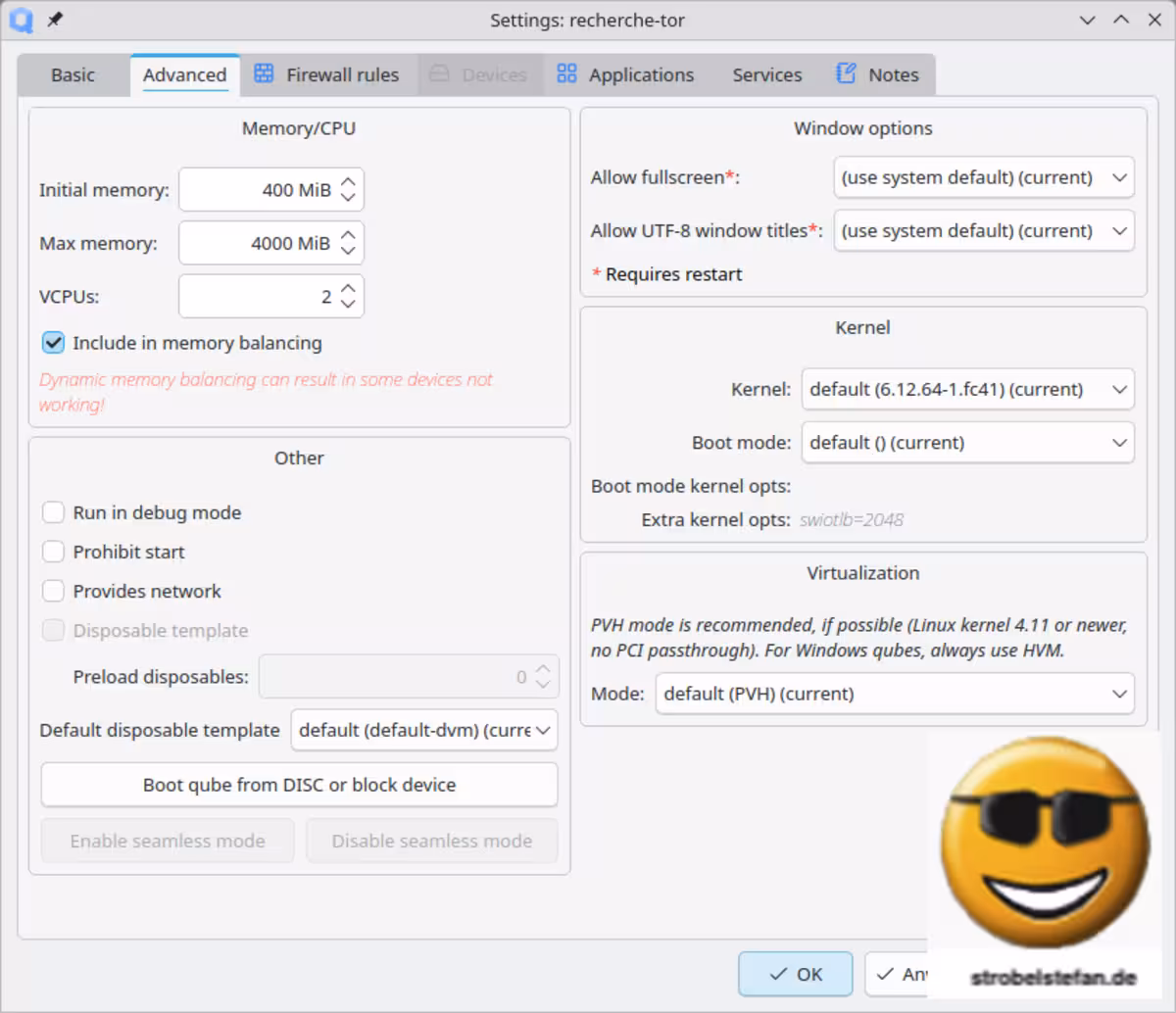Click the pin icon in the title bar

tap(55, 20)
